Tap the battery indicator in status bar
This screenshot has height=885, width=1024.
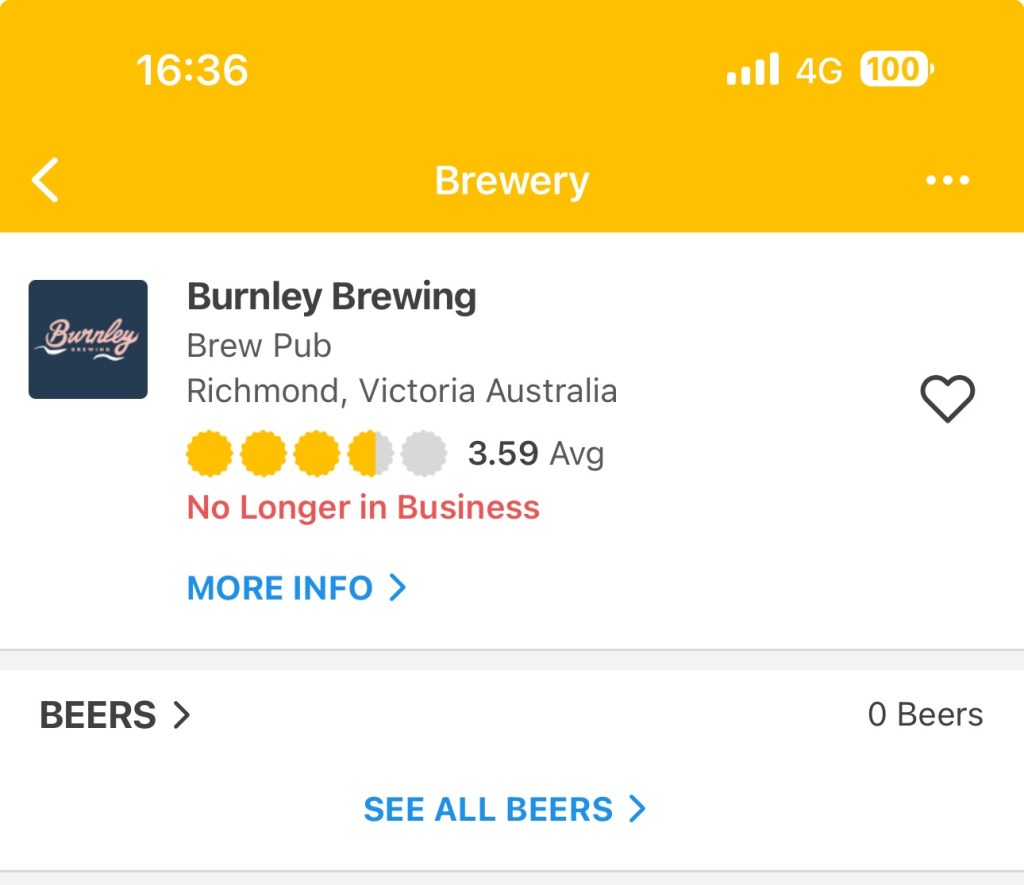pyautogui.click(x=897, y=70)
